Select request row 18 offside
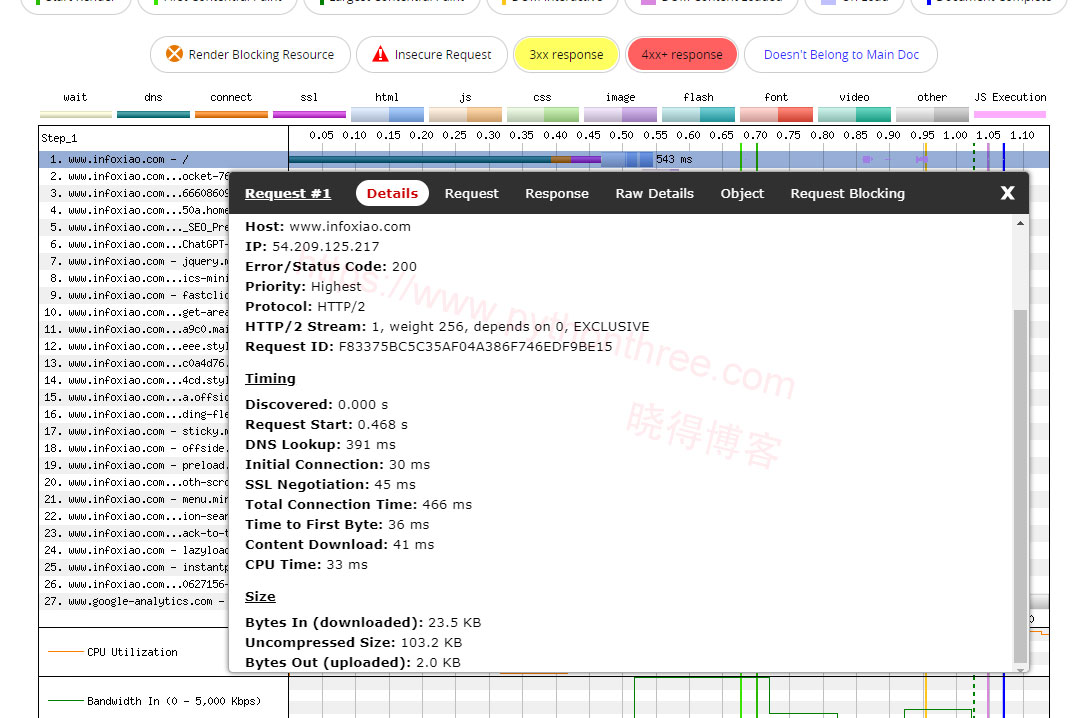 tap(134, 448)
